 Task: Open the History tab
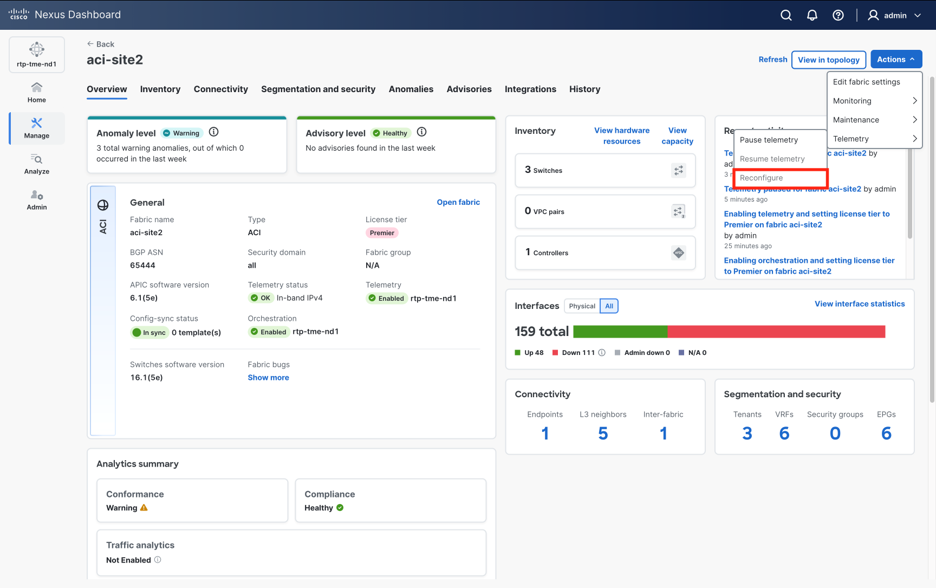[x=584, y=89]
